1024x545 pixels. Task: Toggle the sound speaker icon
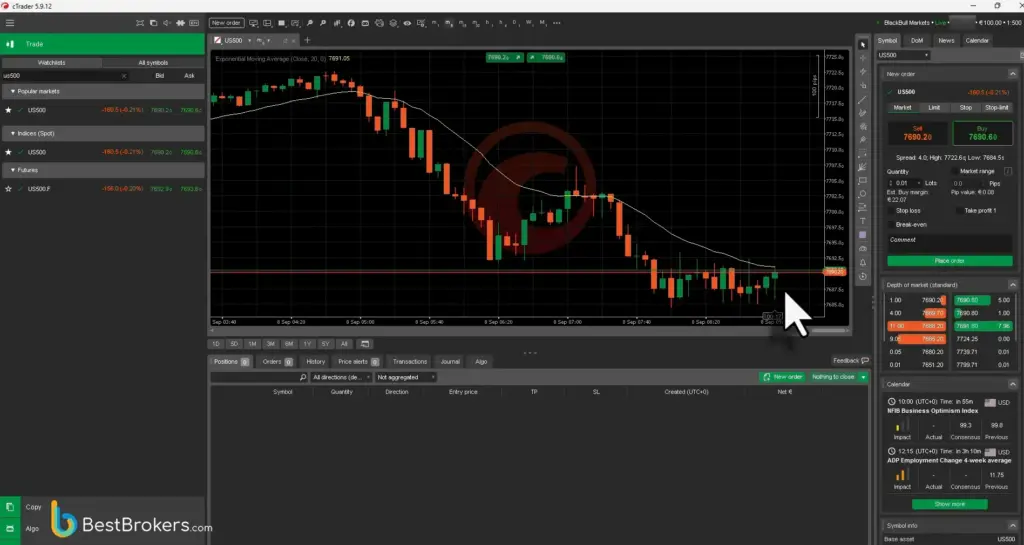pos(167,23)
